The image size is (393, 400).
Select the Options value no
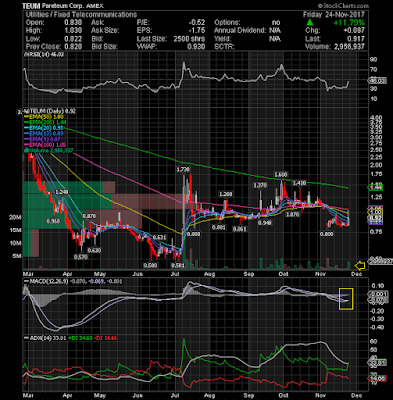(x=276, y=22)
